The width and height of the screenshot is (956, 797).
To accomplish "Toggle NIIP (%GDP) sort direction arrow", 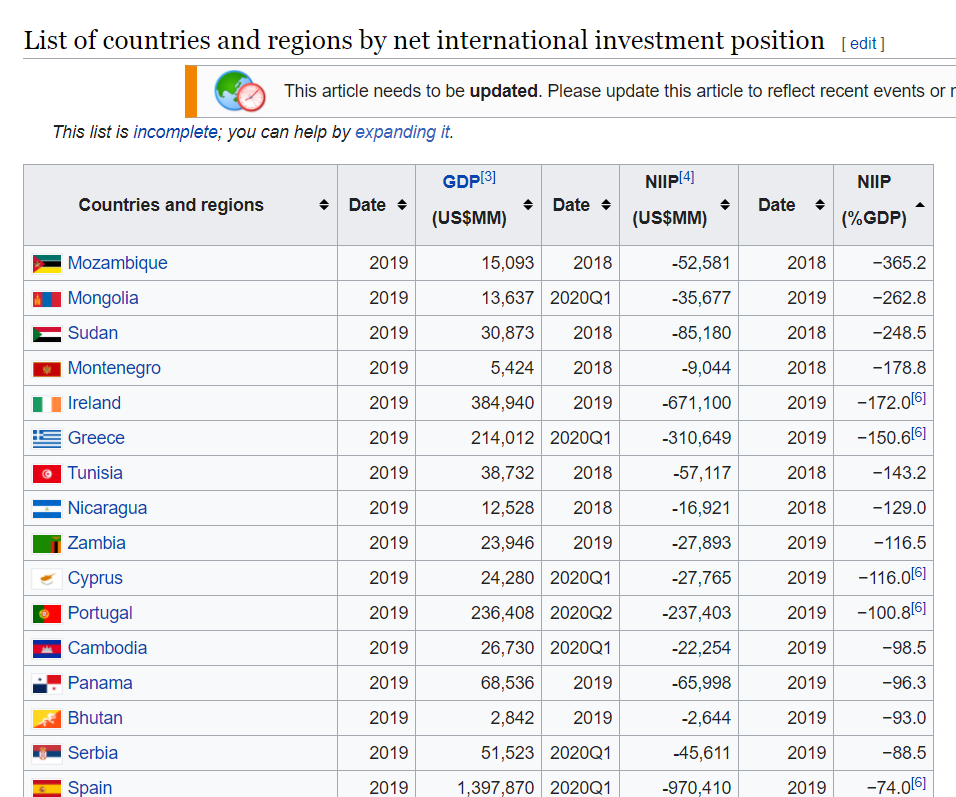I will coord(919,205).
